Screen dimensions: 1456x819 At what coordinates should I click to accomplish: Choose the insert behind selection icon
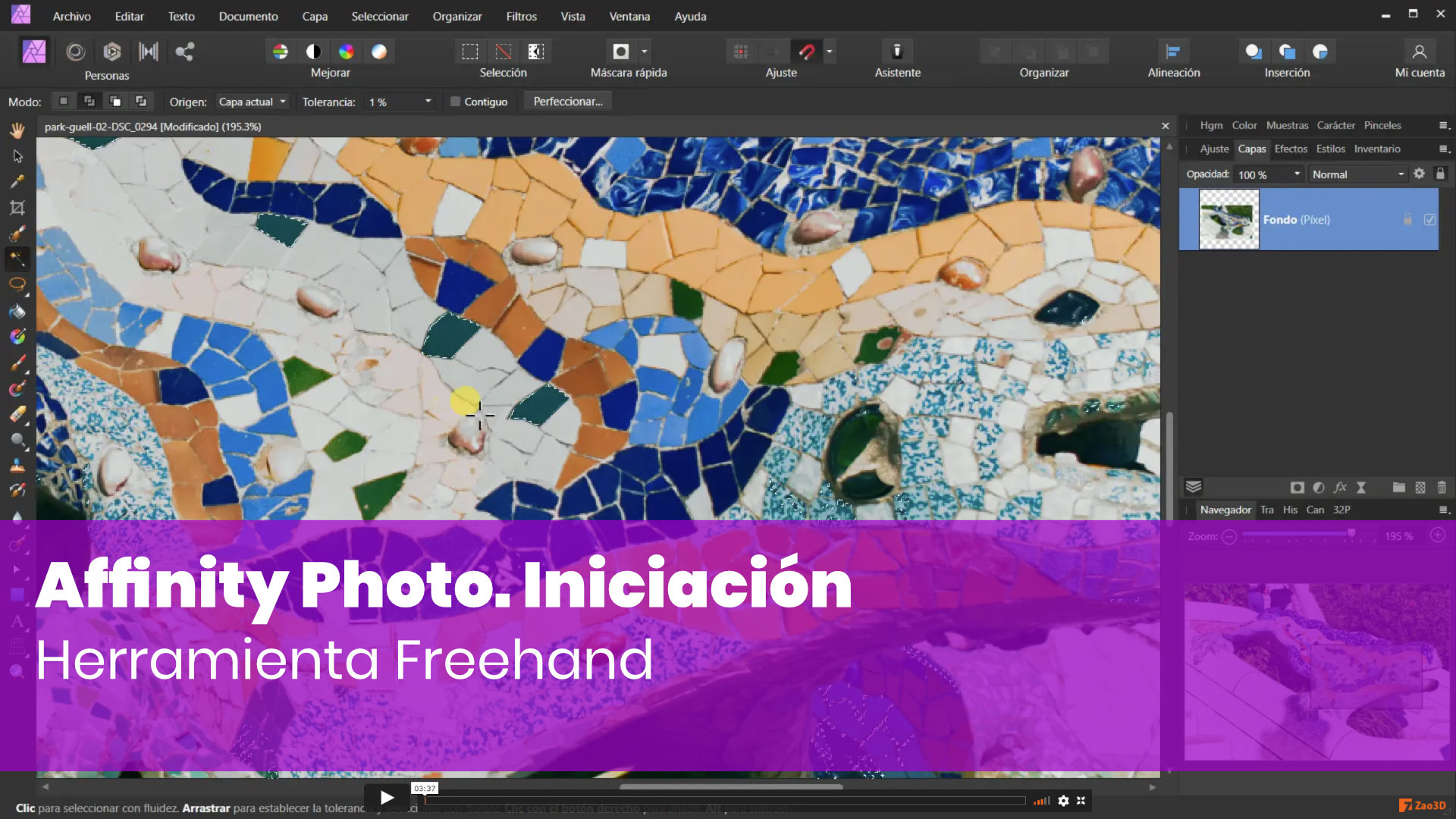click(x=1254, y=52)
